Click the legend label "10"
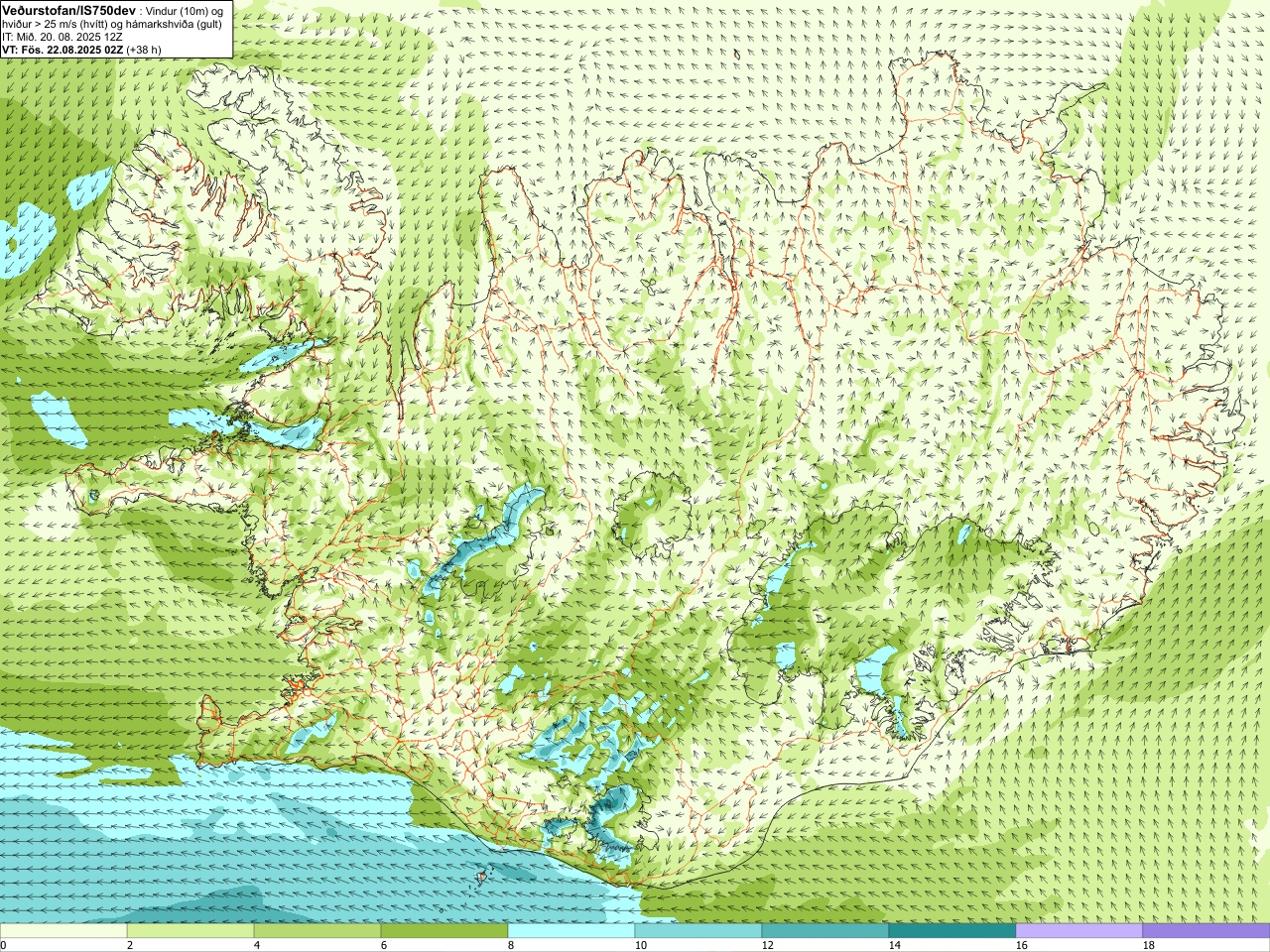Image resolution: width=1270 pixels, height=952 pixels. 641,945
